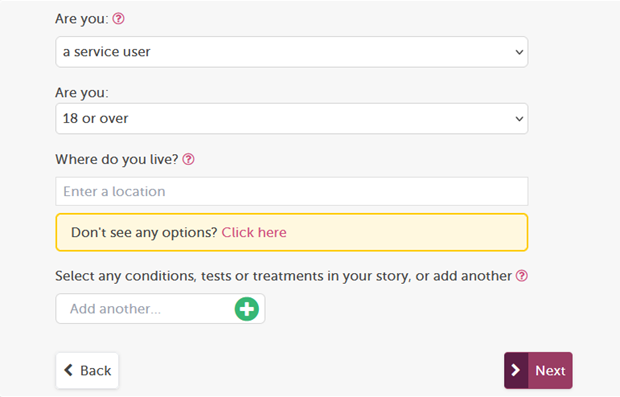
Task: Click the first 'Are you:' label text
Action: pos(81,19)
